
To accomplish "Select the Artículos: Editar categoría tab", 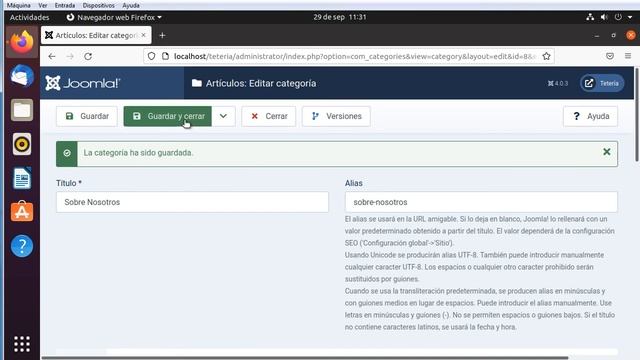I will coord(96,35).
